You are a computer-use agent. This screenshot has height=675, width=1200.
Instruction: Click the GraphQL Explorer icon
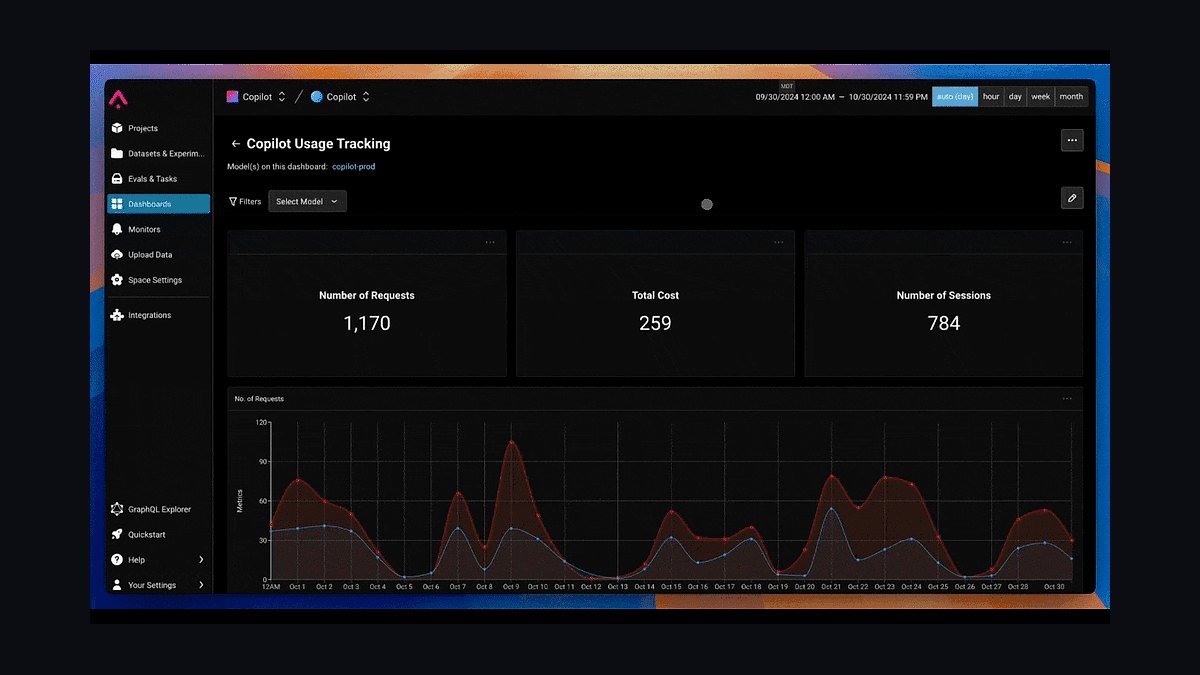pos(118,509)
